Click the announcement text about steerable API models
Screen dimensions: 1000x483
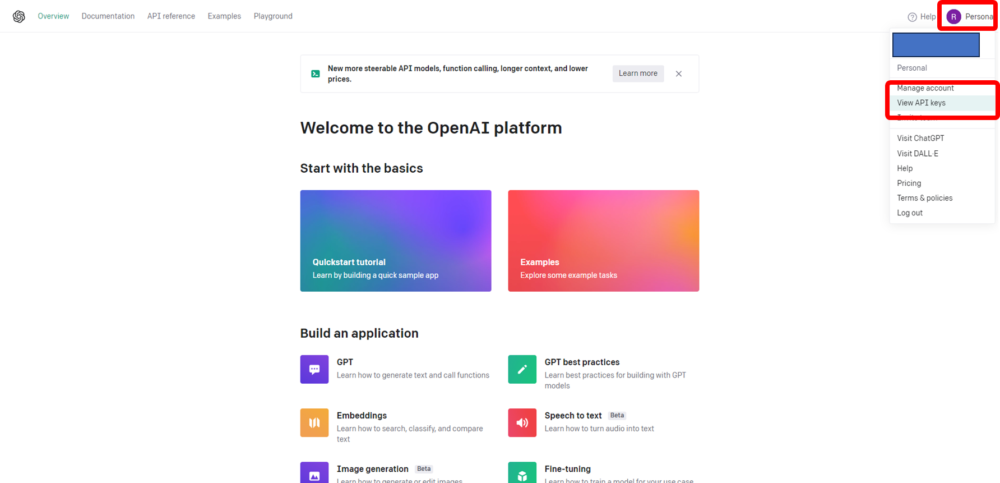point(458,73)
